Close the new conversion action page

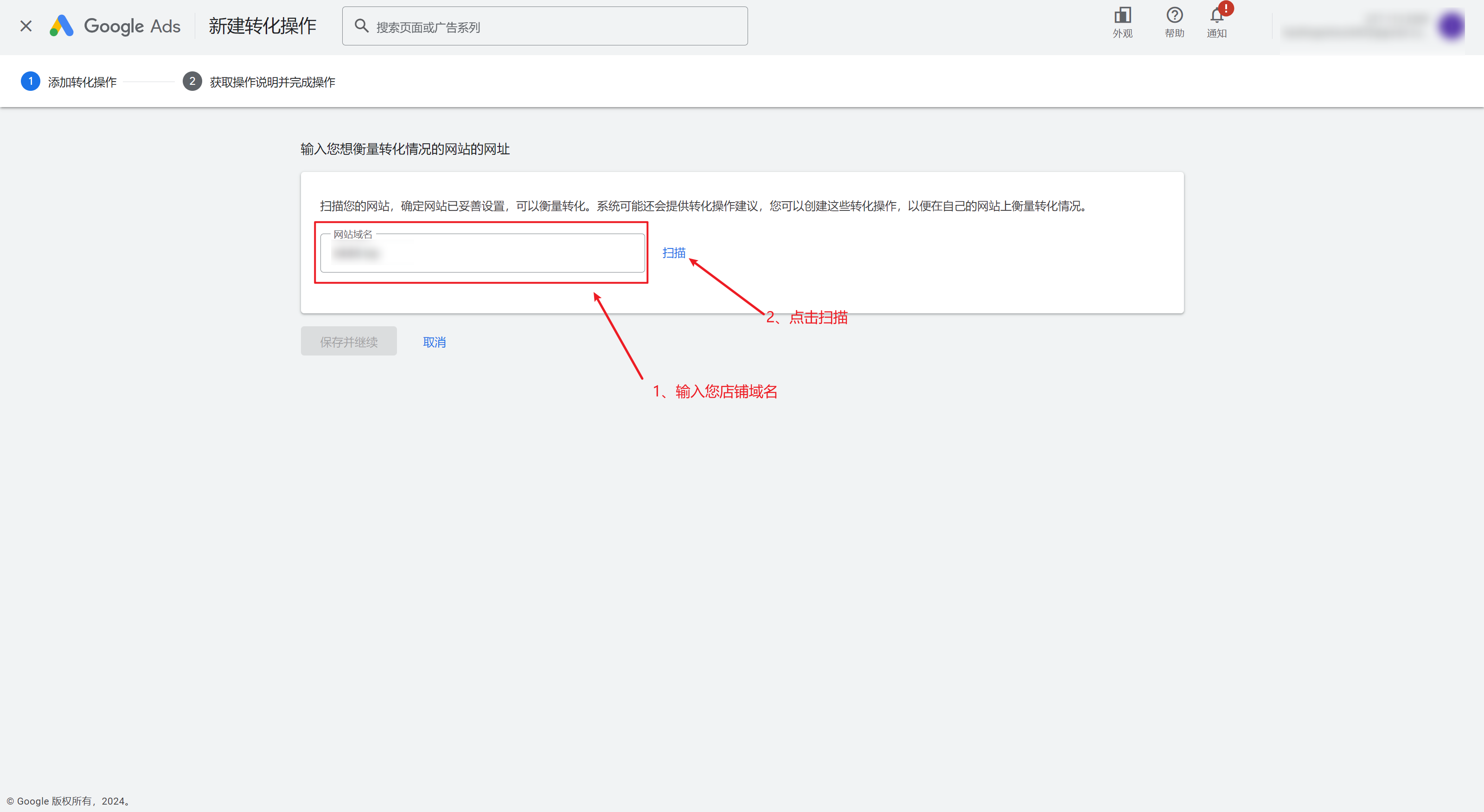(x=26, y=26)
